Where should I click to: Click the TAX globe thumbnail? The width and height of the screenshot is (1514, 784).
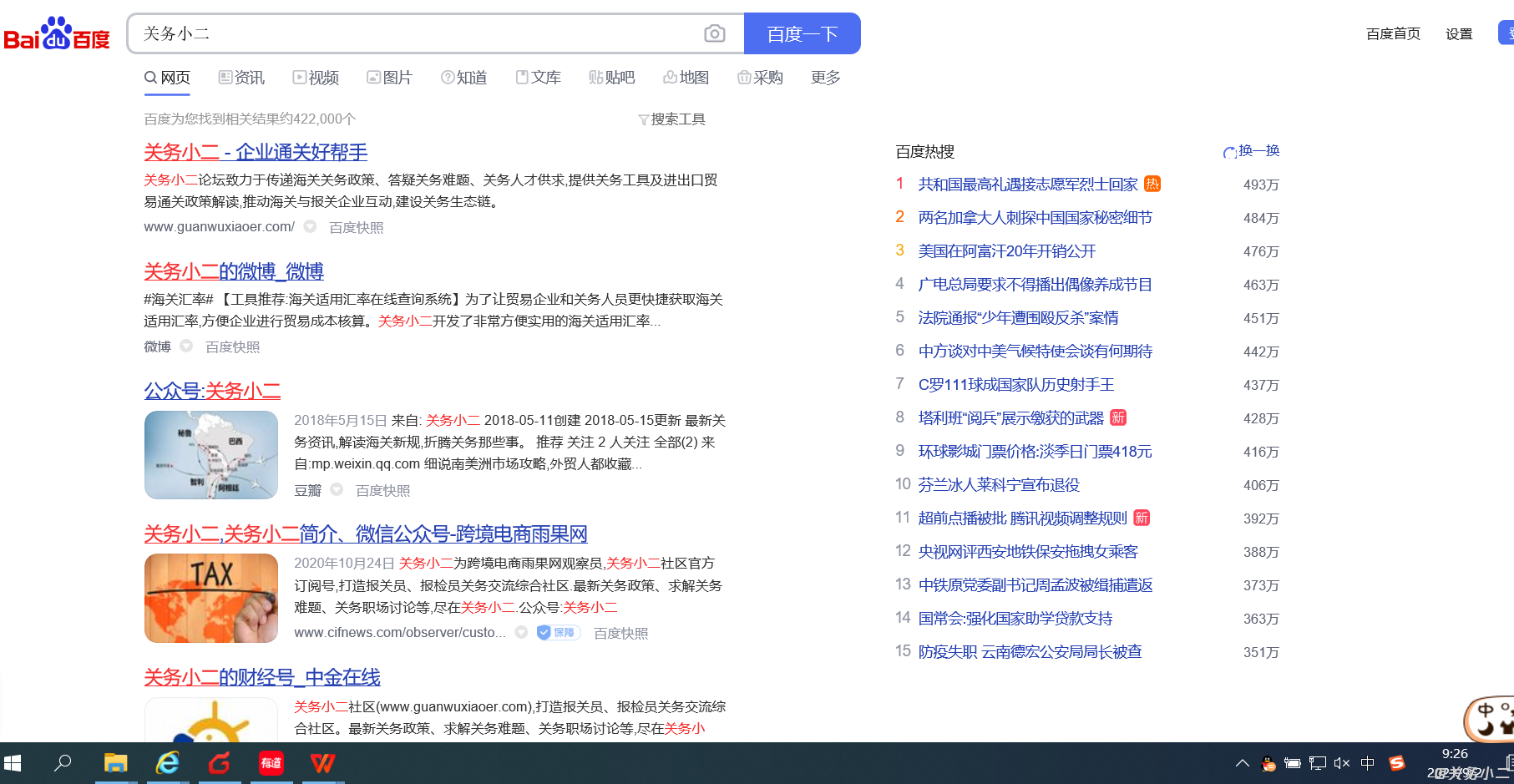pos(211,598)
